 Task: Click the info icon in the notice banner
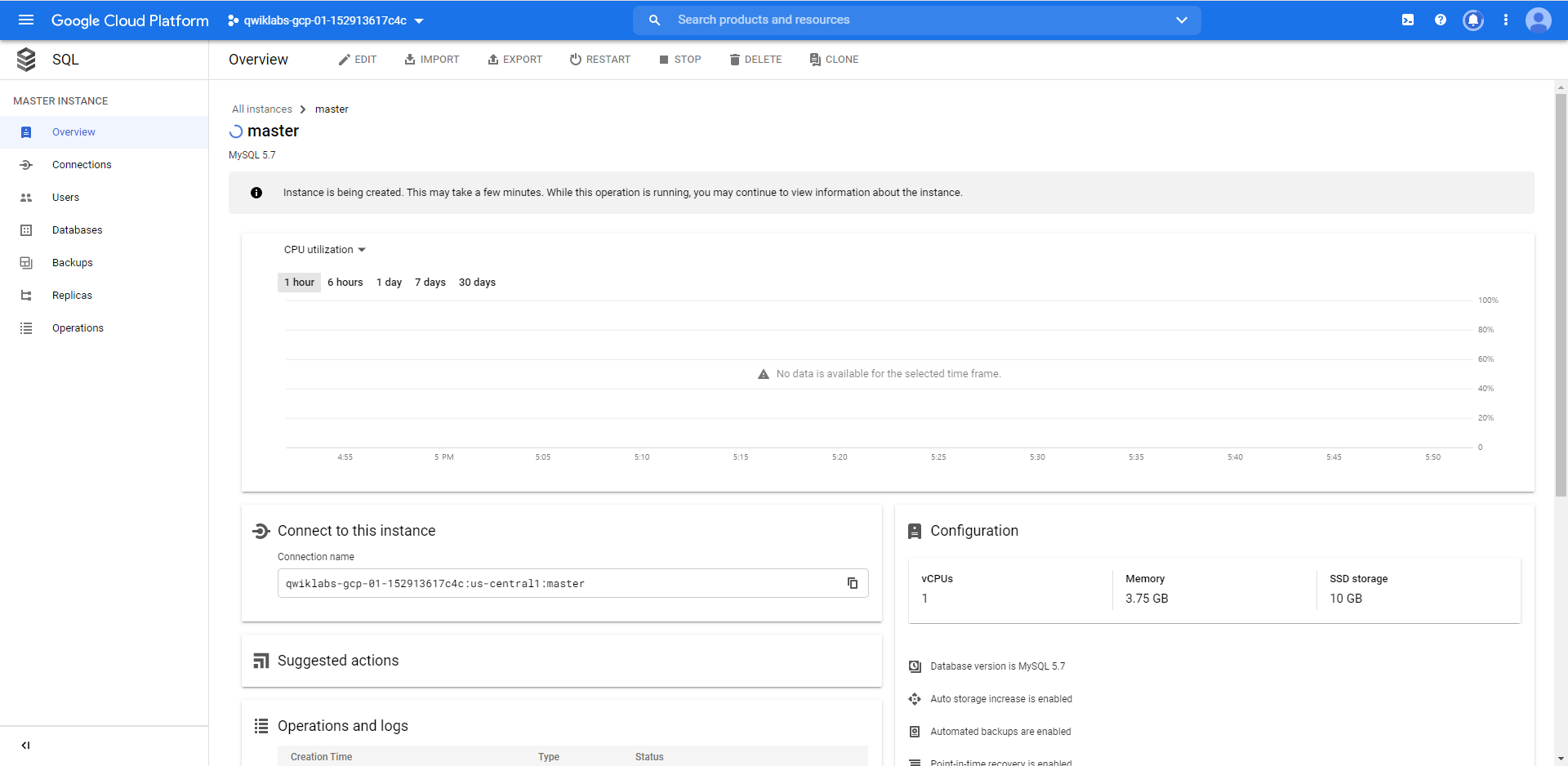click(x=256, y=193)
